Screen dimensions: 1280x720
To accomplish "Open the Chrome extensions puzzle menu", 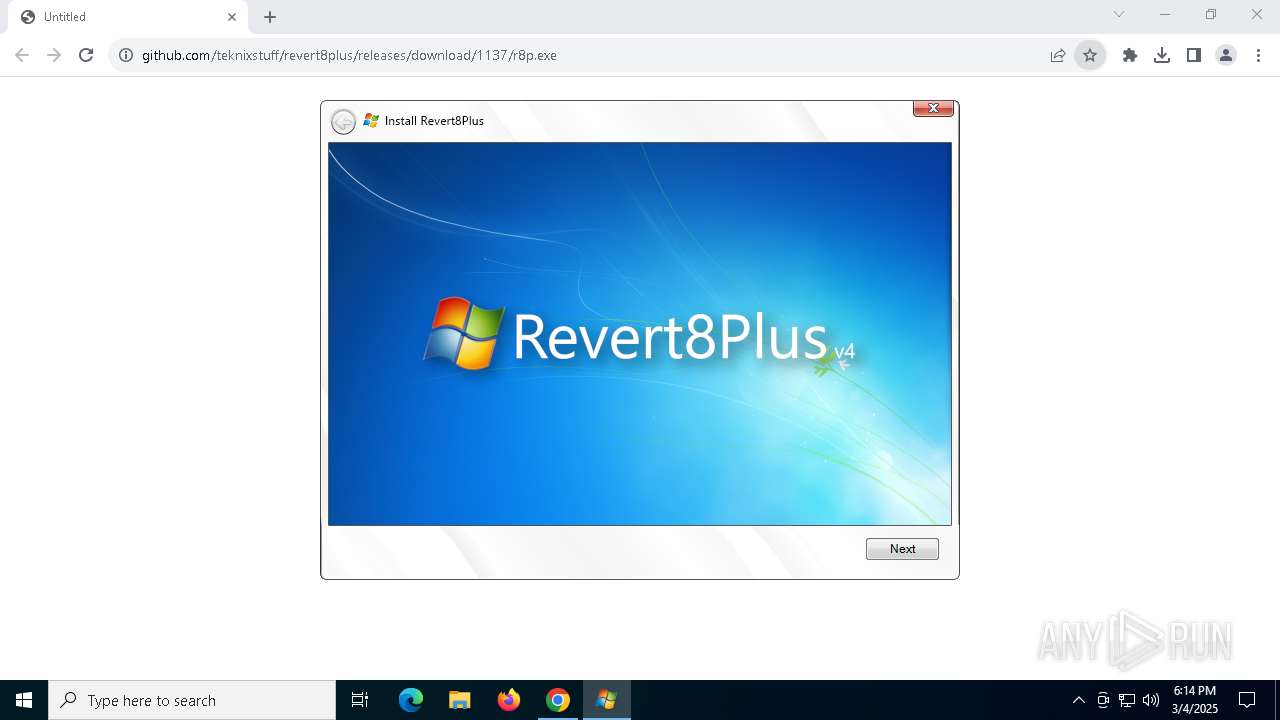I will coord(1130,55).
